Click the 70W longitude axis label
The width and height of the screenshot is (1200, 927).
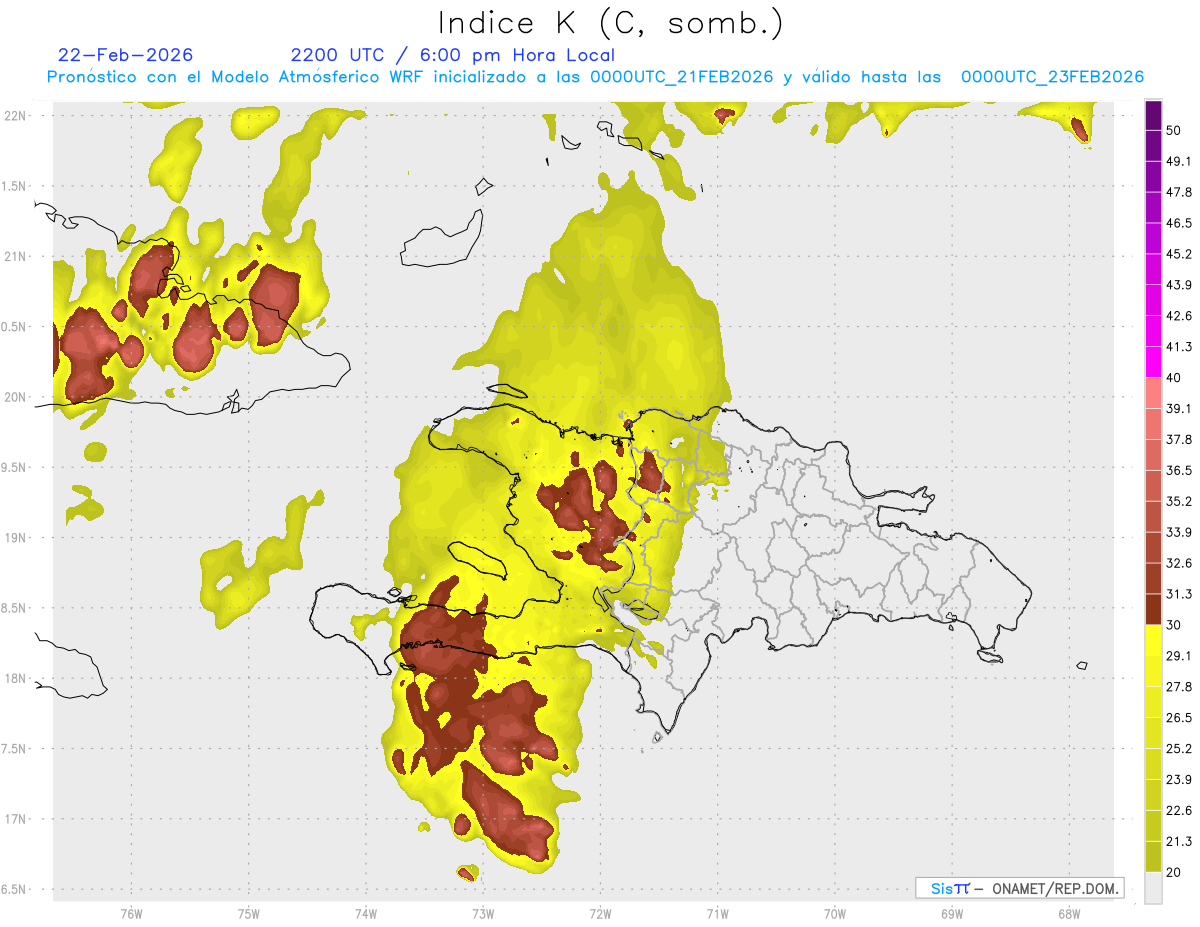pos(834,912)
